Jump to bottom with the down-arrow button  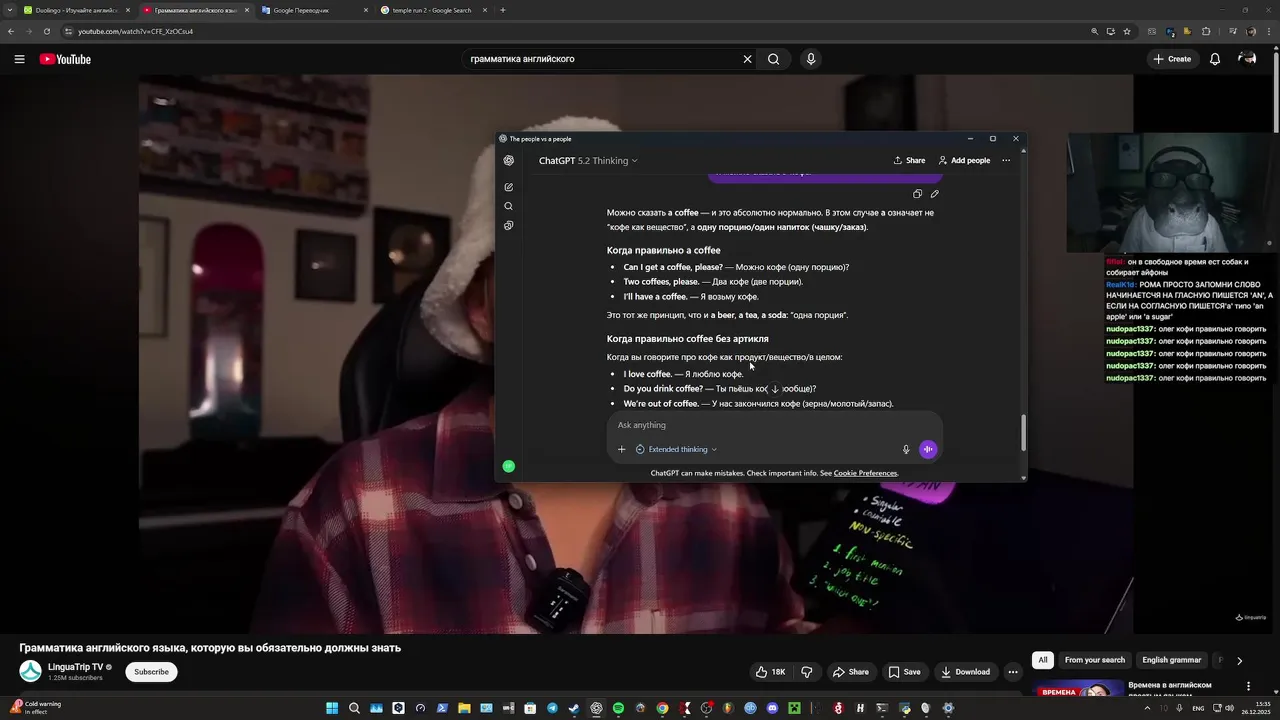774,389
